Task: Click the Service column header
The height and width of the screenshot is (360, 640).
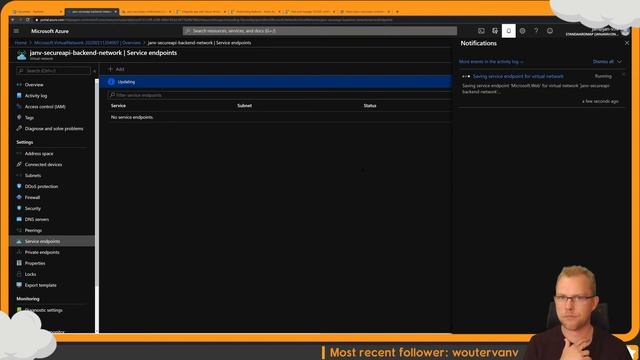Action: (118, 106)
